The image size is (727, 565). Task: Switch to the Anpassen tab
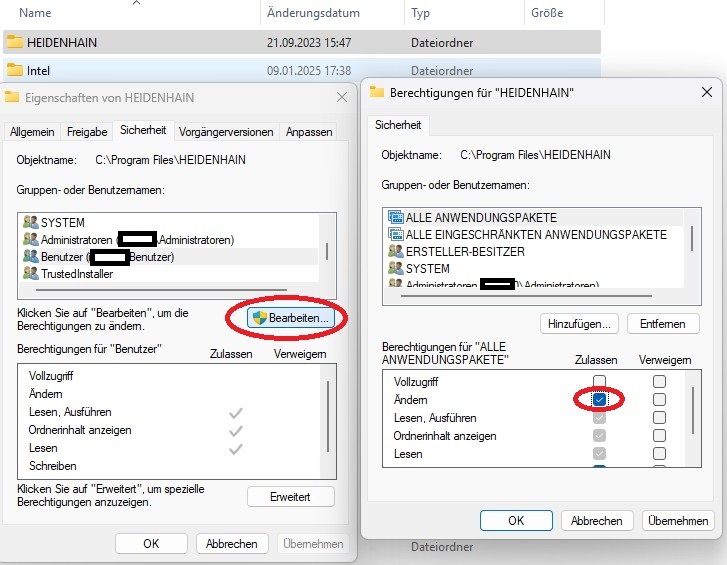(309, 132)
